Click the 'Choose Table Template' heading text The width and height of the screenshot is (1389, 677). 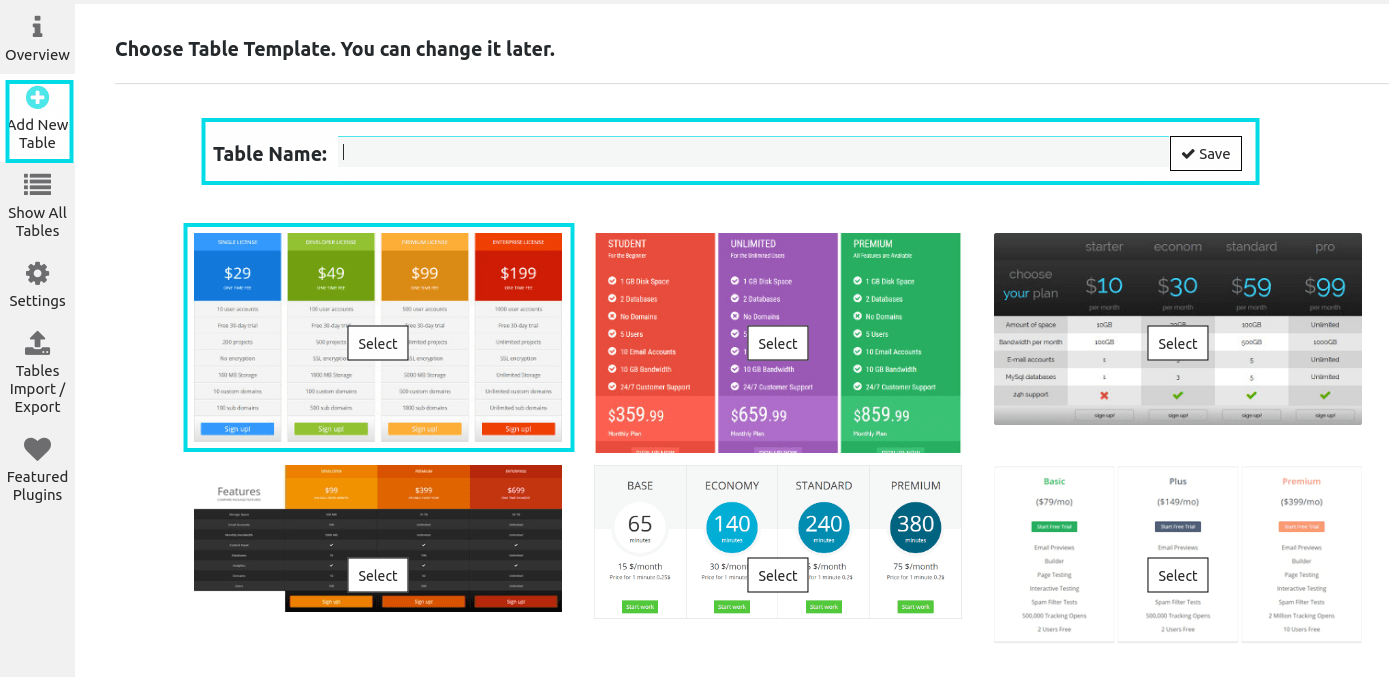pos(334,48)
